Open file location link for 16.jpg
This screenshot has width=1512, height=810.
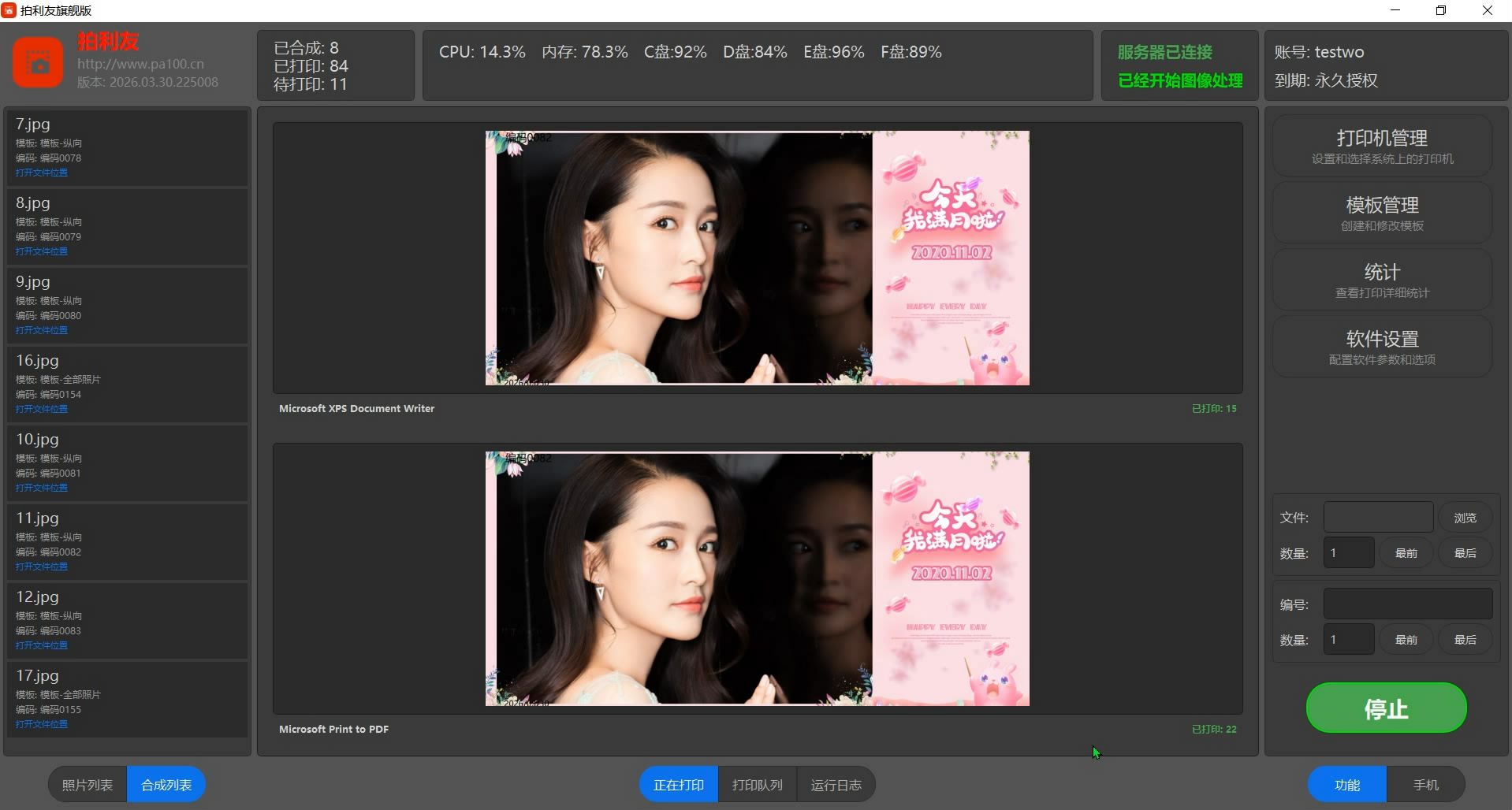click(x=42, y=409)
